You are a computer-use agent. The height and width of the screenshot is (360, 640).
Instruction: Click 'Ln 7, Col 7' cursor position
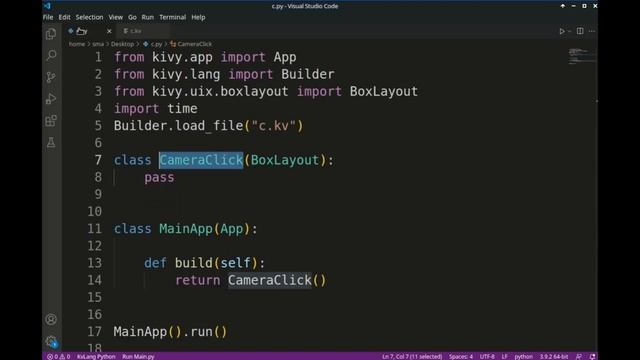pos(412,356)
